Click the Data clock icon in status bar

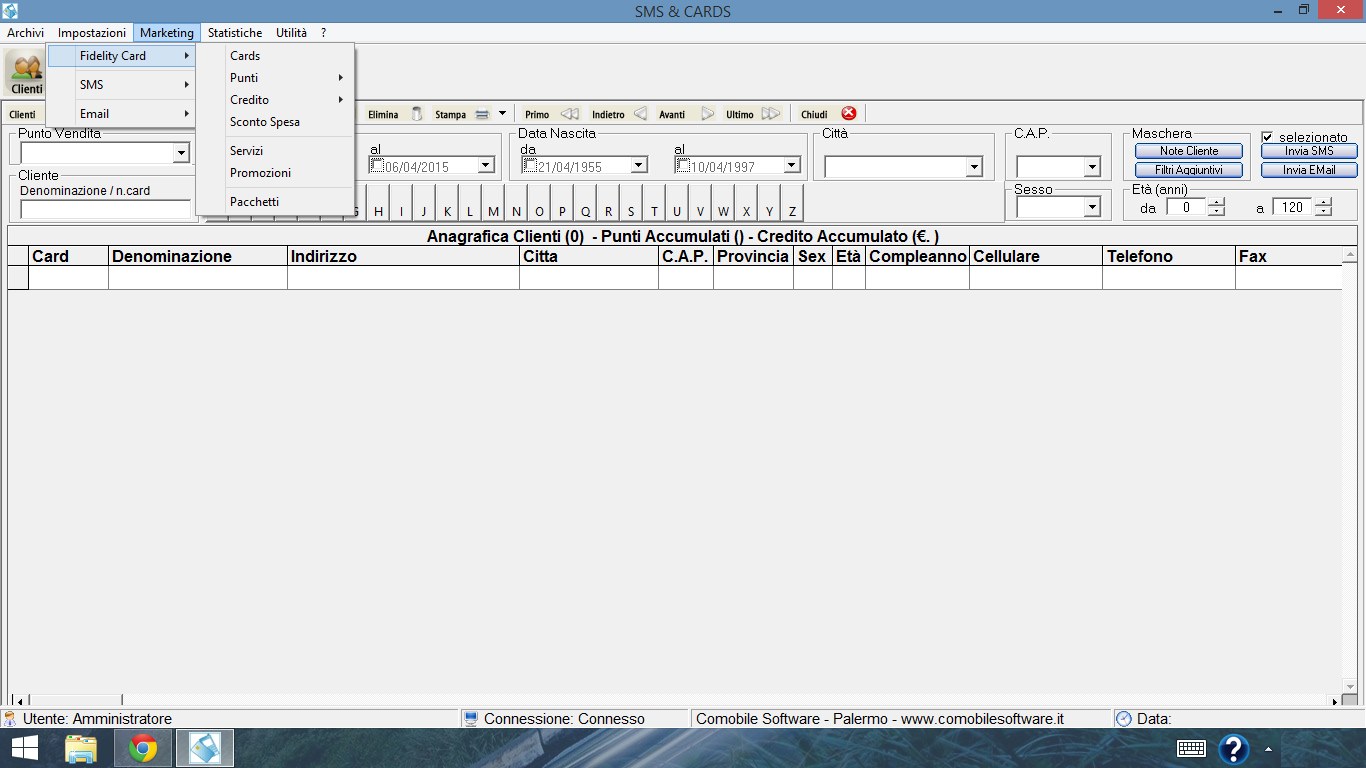tap(1124, 719)
